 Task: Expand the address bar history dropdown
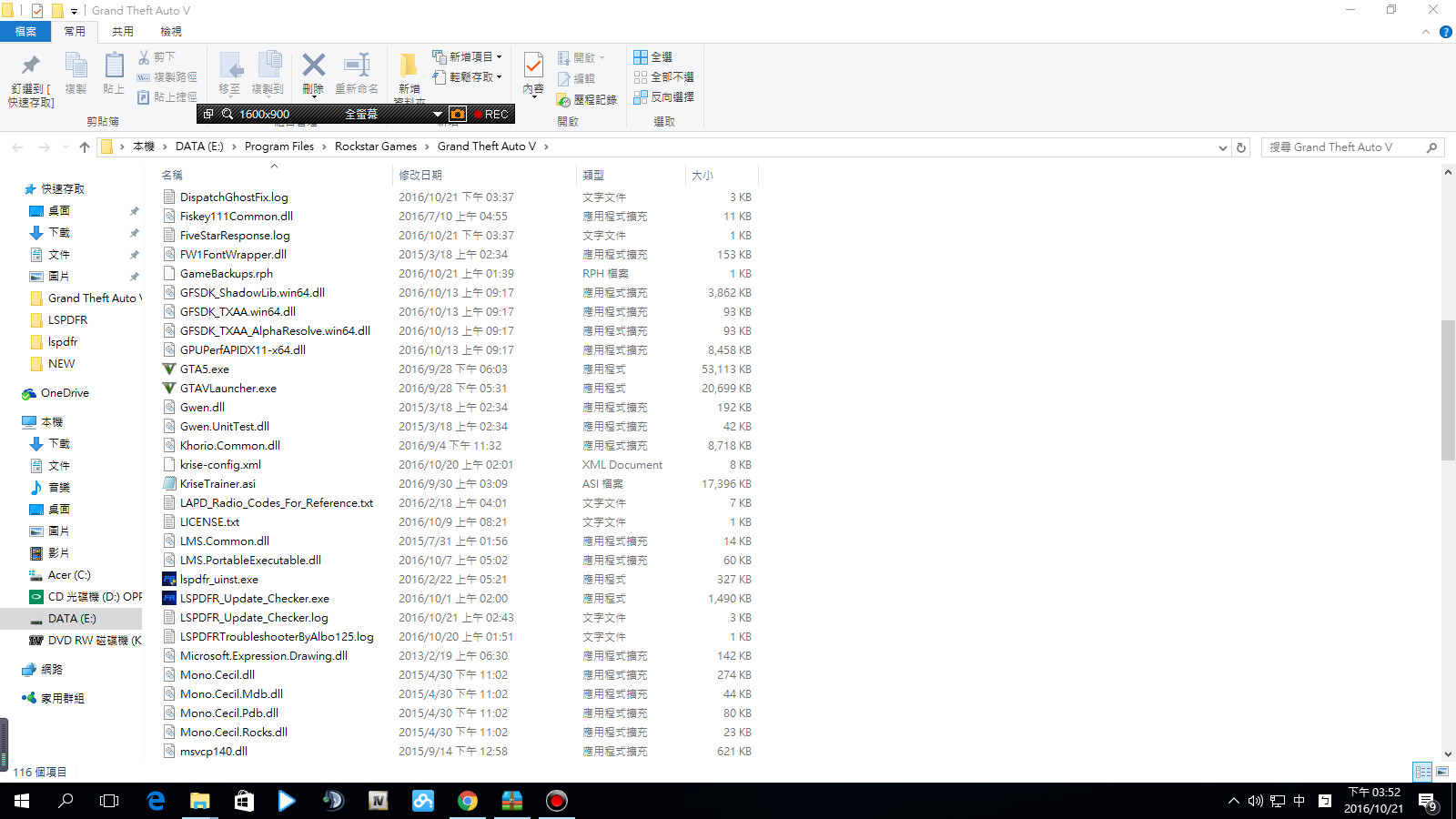1222,147
